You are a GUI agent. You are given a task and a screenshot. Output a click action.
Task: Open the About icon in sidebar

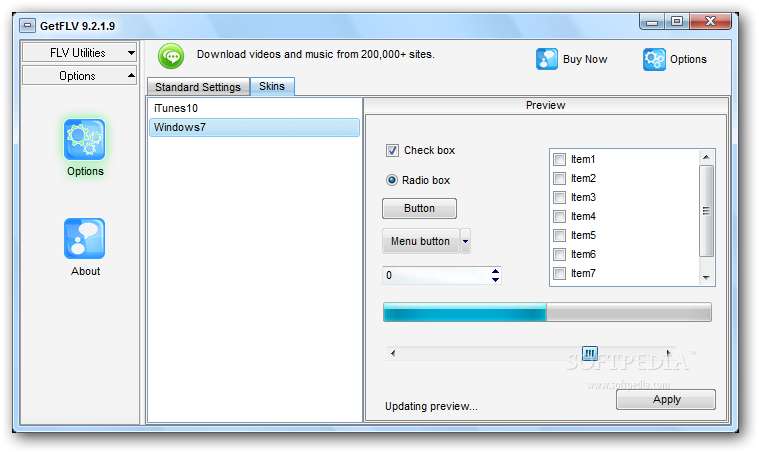click(85, 238)
